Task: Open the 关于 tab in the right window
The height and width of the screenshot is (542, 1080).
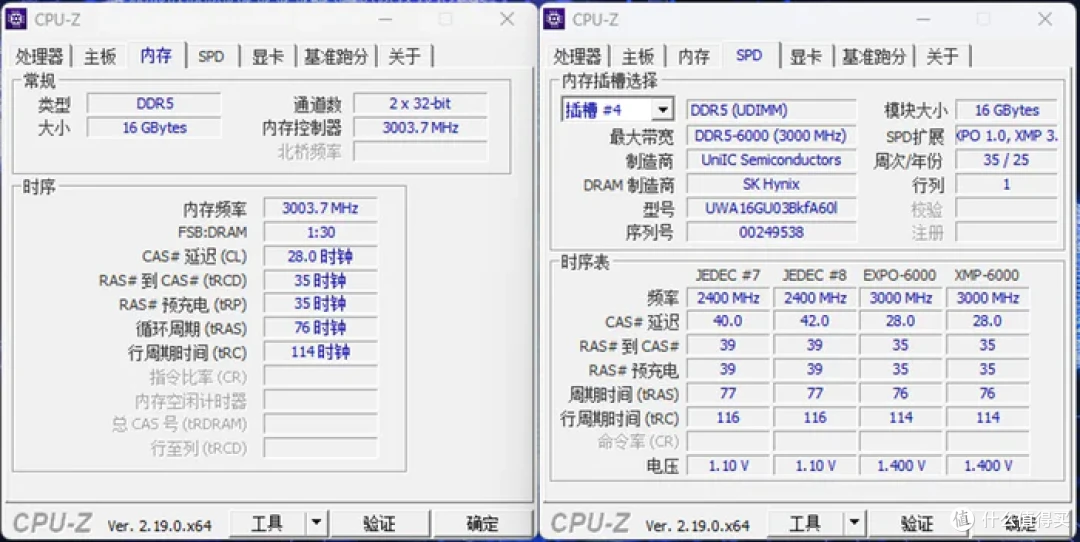Action: coord(942,56)
